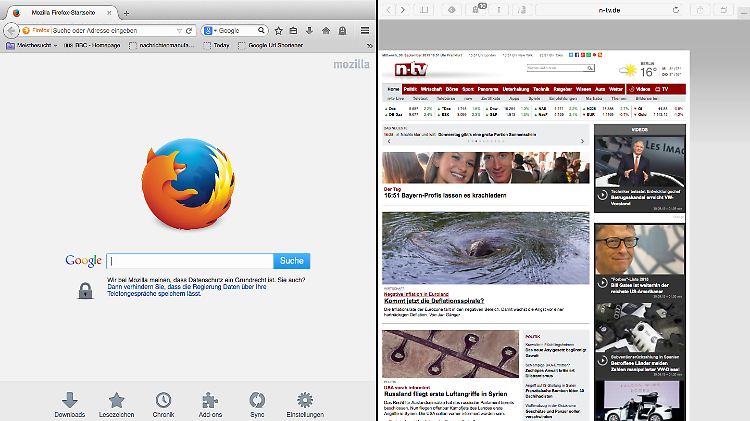Open the Politik section on n-tv
The width and height of the screenshot is (750, 421).
click(x=410, y=89)
